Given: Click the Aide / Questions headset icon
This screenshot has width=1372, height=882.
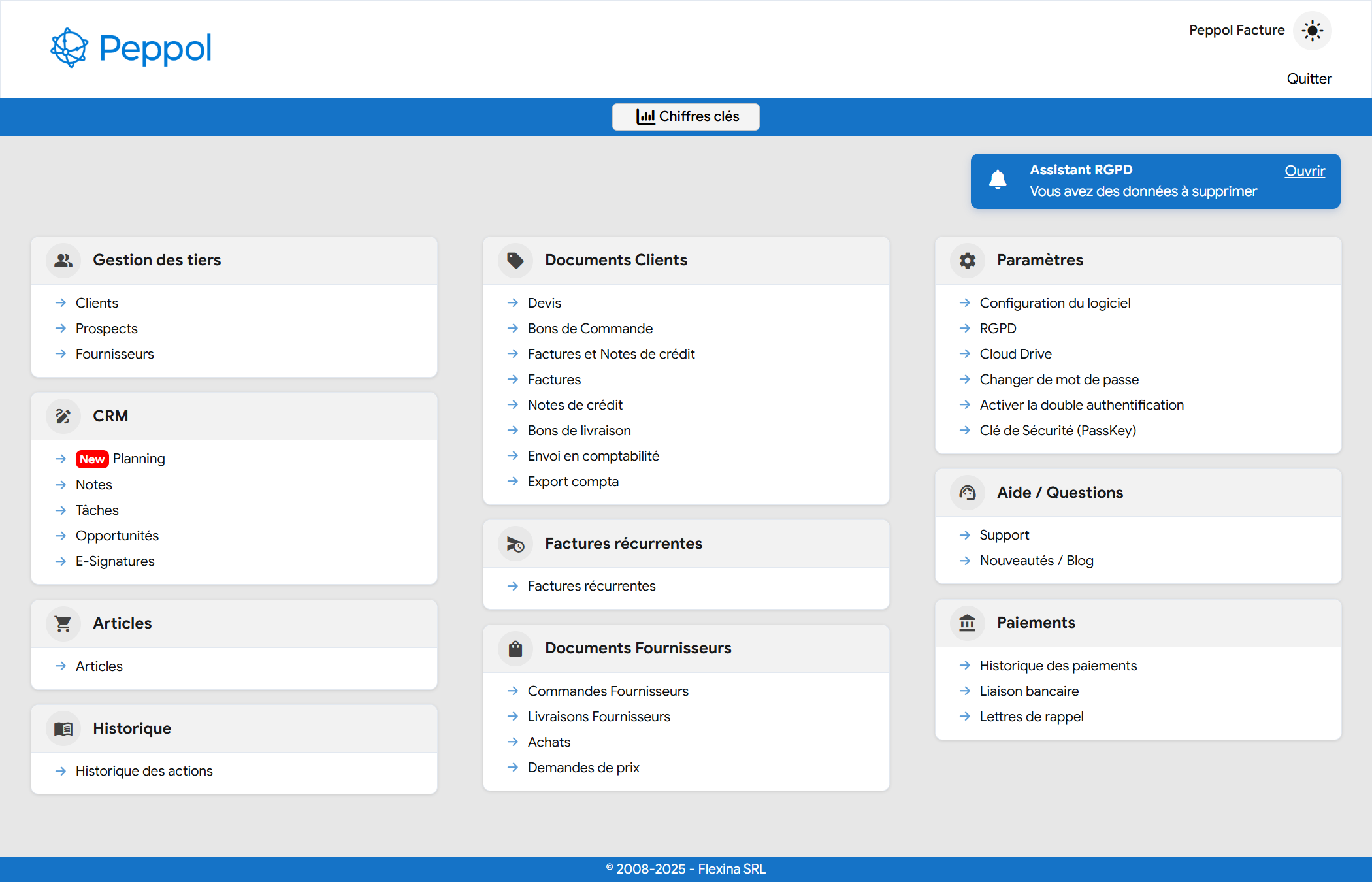Looking at the screenshot, I should click(968, 493).
